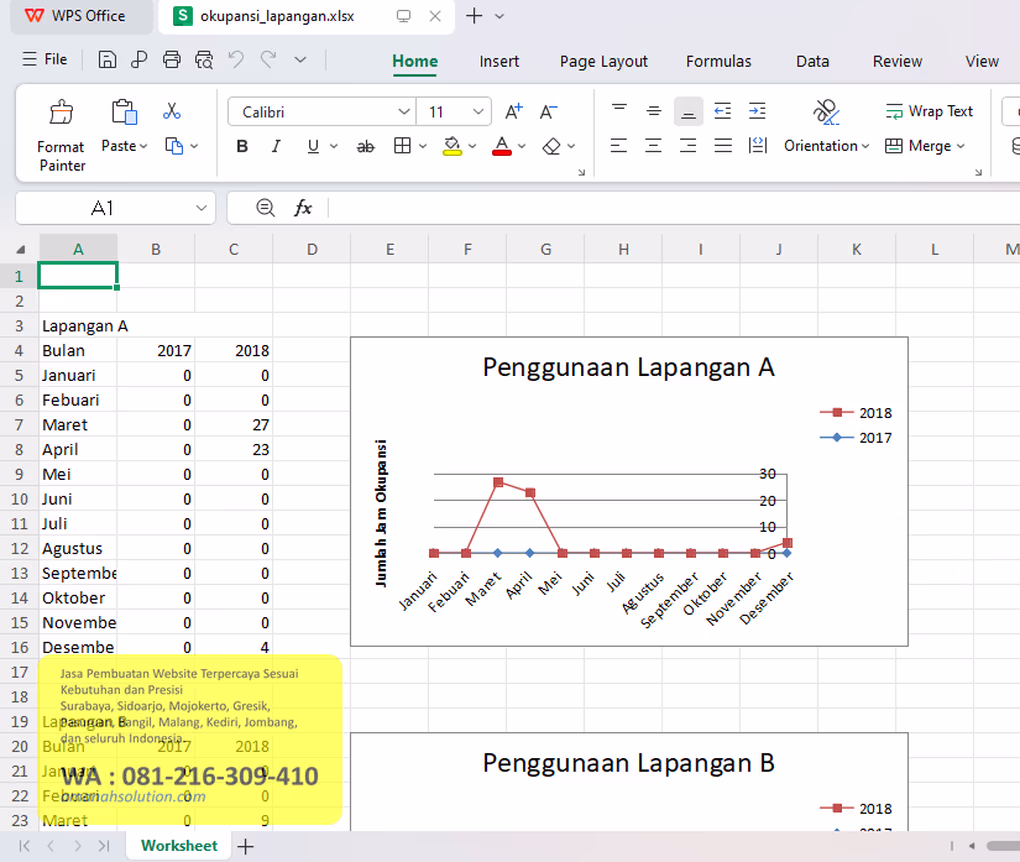This screenshot has height=862, width=1020.
Task: Click the Print icon
Action: 172,60
